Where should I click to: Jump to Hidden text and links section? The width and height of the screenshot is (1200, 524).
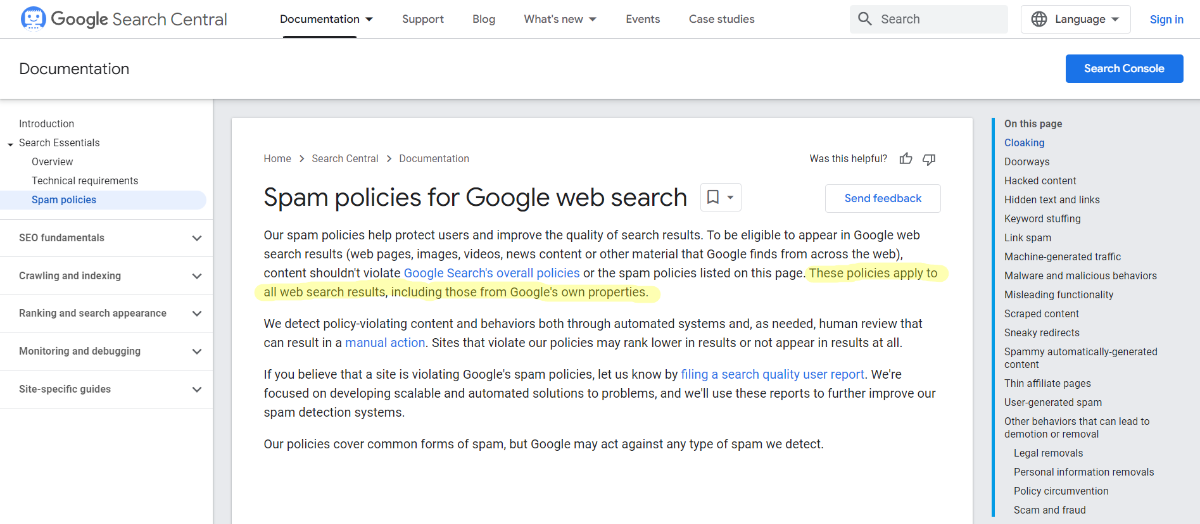1052,200
